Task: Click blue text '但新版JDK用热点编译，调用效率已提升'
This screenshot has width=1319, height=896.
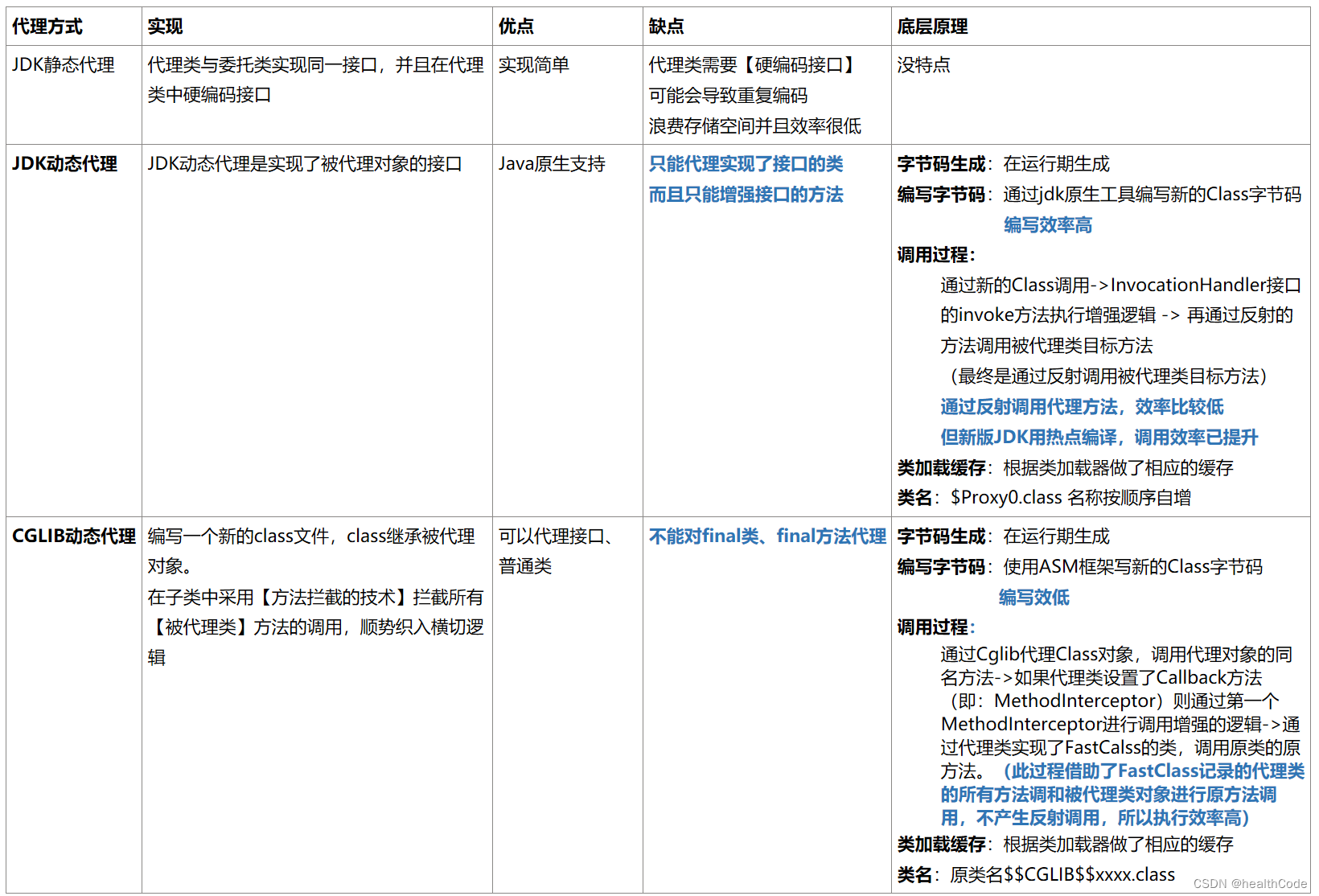Action: pos(1099,438)
